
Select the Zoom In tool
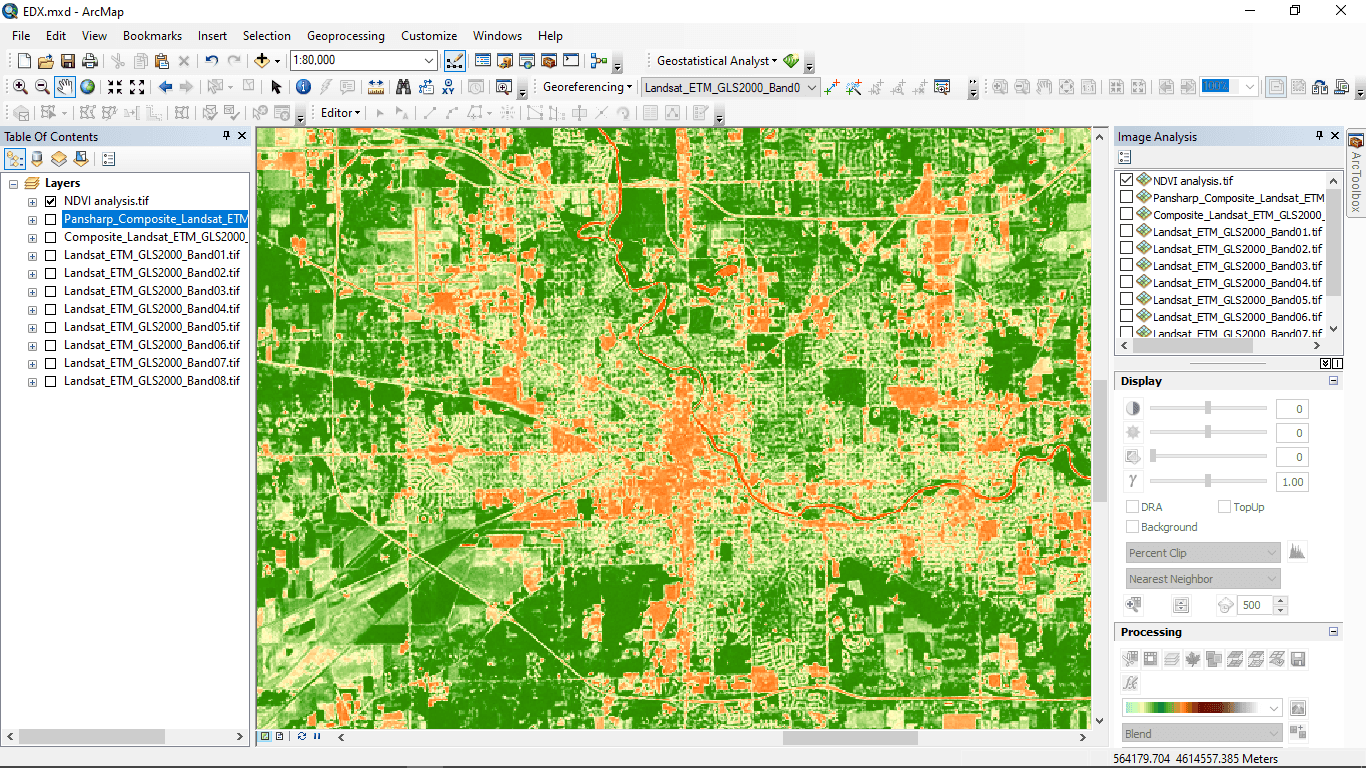click(x=20, y=87)
